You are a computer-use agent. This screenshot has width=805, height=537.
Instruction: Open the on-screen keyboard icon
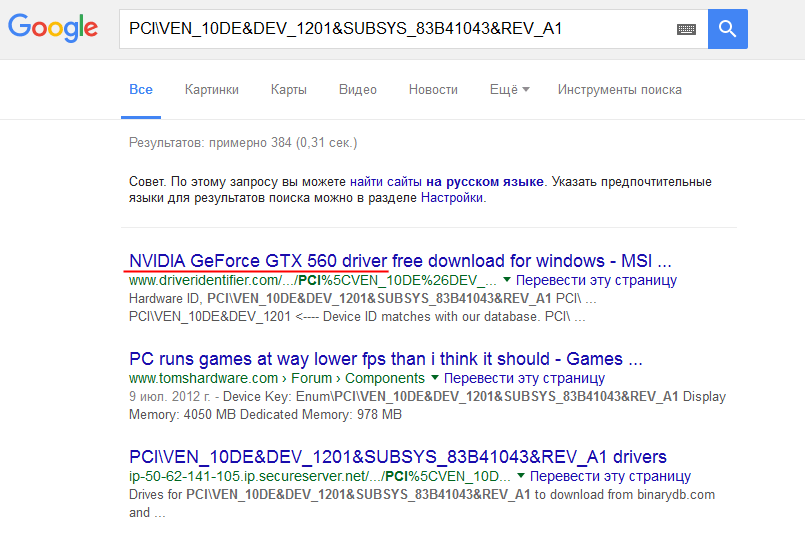[x=686, y=29]
